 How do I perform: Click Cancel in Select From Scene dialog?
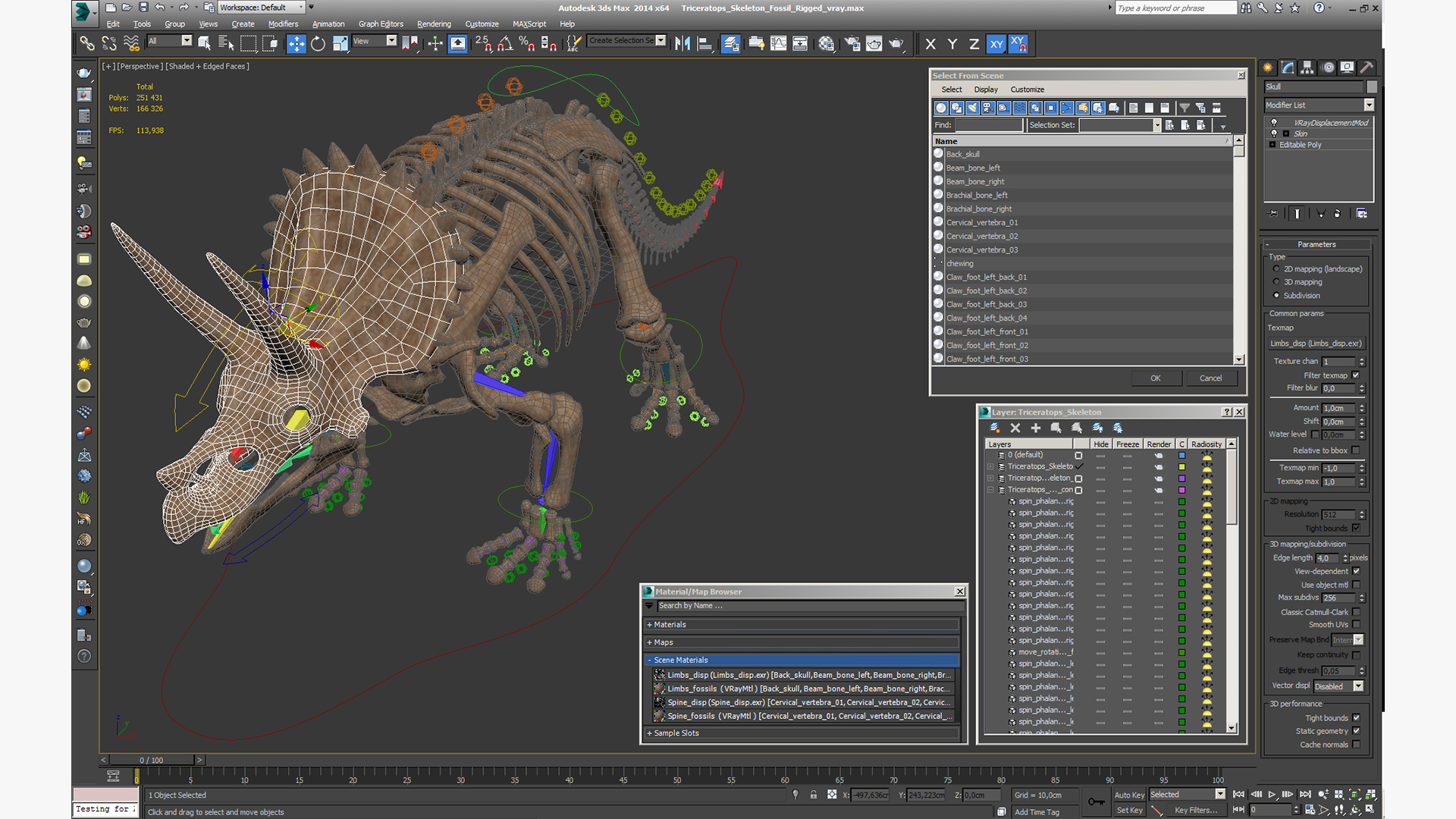click(x=1210, y=378)
